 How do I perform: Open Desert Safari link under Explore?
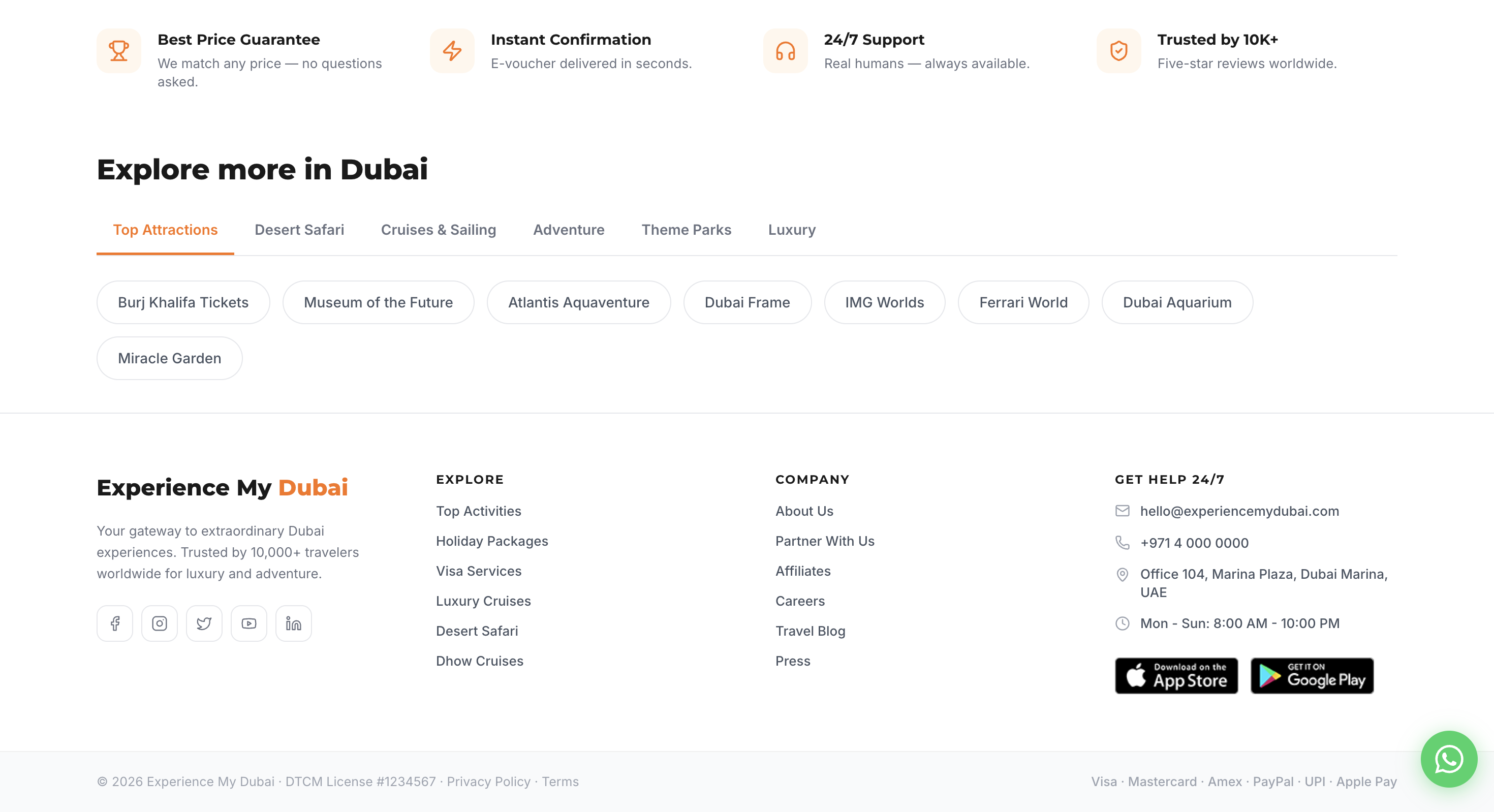pos(477,631)
